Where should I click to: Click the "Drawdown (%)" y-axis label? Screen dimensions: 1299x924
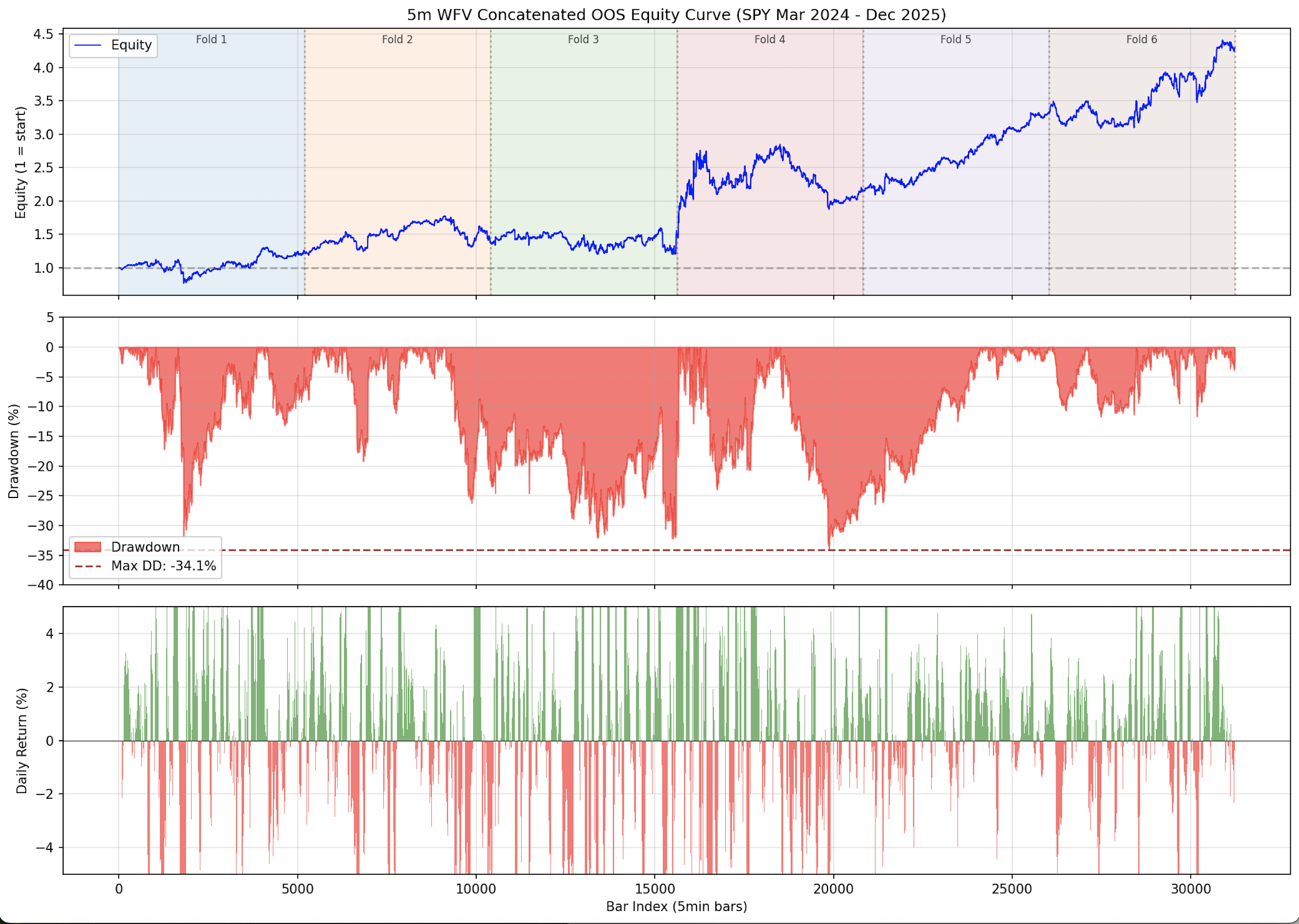[14, 451]
